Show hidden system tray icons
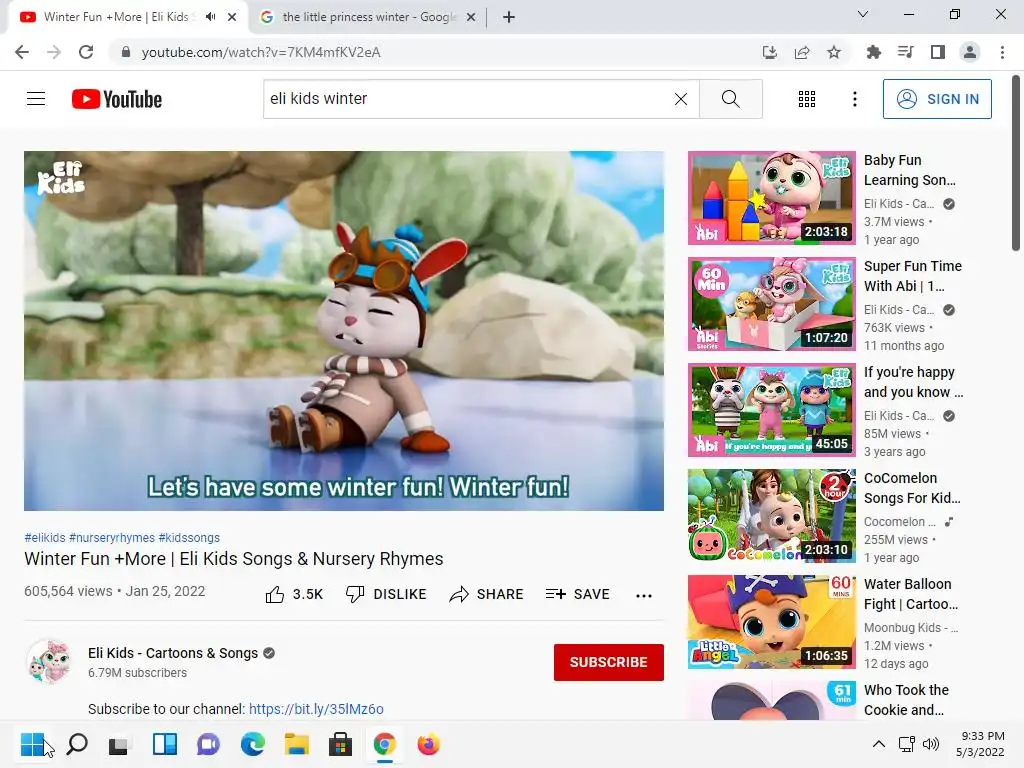This screenshot has height=768, width=1024. tap(879, 744)
